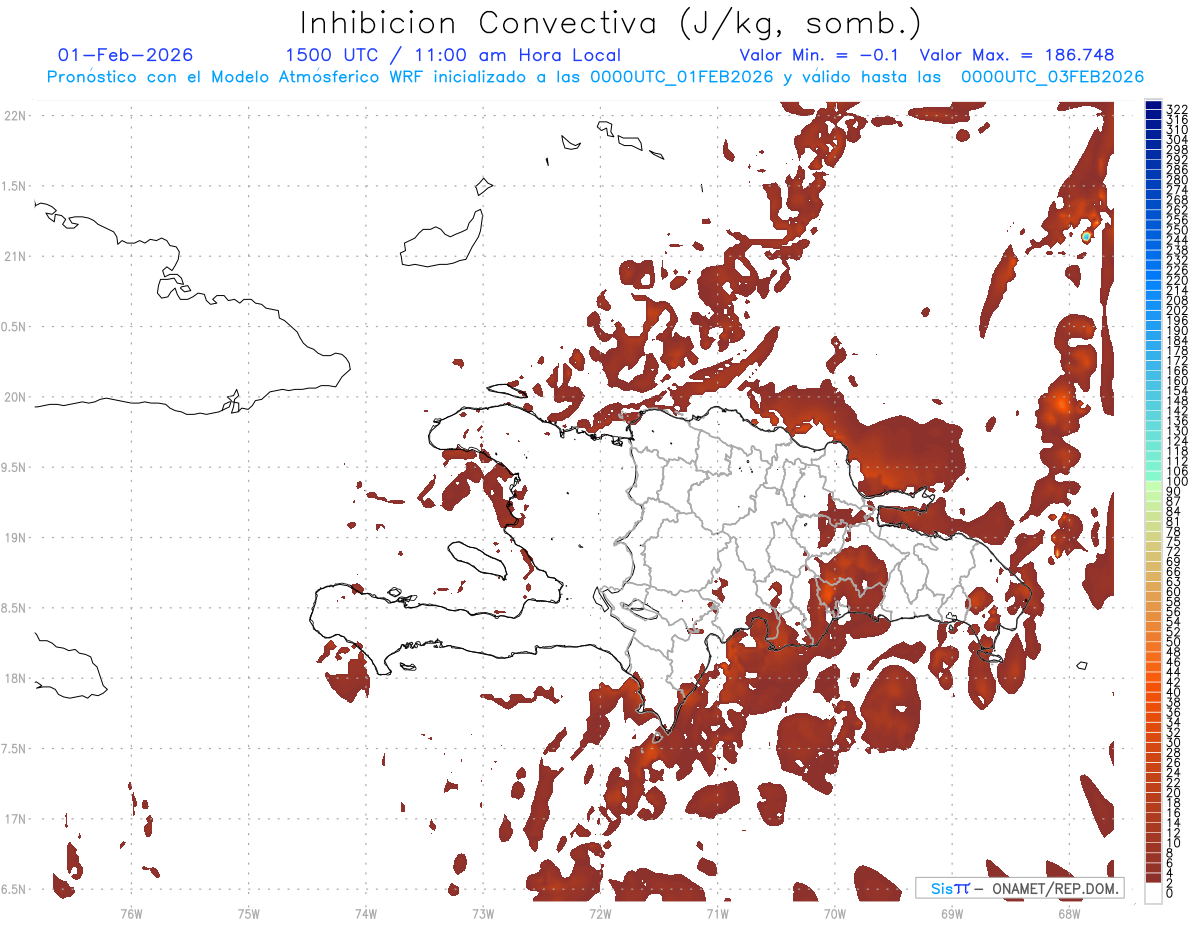1200x927 pixels.
Task: Click the '22N' latitude label
Action: (x=15, y=115)
